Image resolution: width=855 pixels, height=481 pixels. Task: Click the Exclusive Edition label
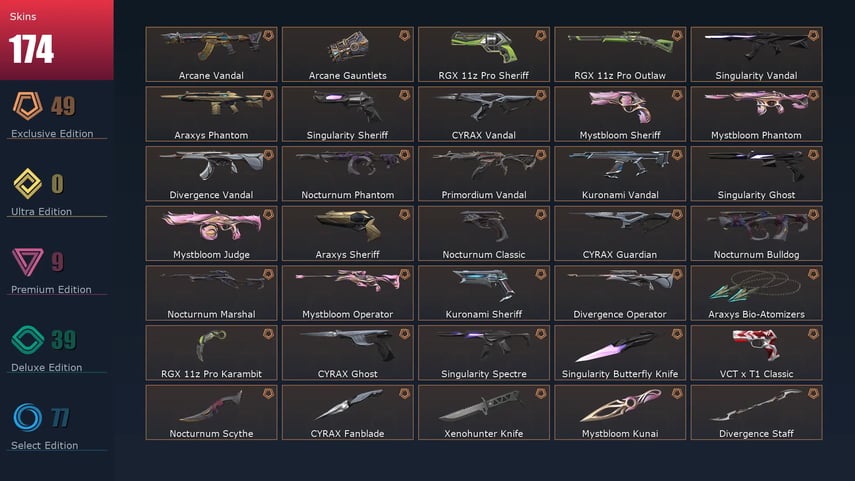[52, 134]
